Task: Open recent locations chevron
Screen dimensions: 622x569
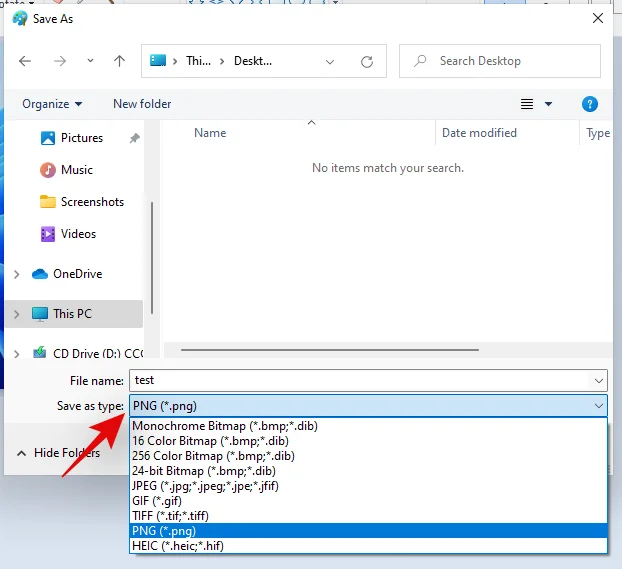Action: click(x=90, y=61)
